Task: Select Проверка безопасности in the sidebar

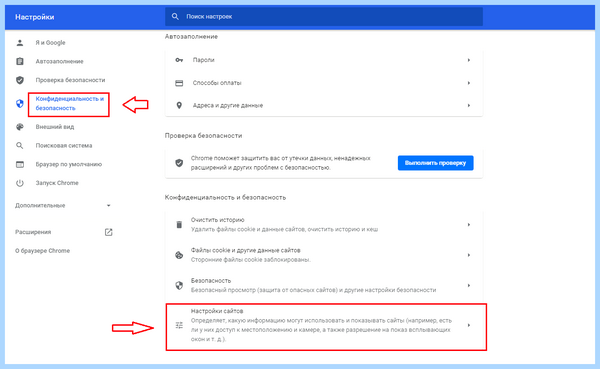Action: click(x=70, y=80)
